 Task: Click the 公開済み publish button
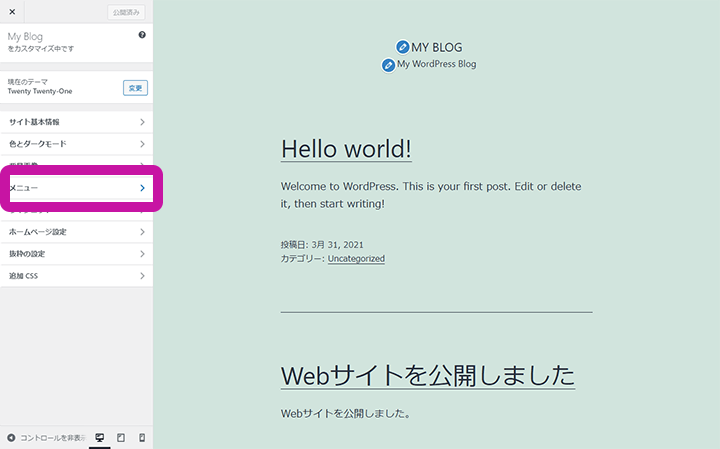126,13
